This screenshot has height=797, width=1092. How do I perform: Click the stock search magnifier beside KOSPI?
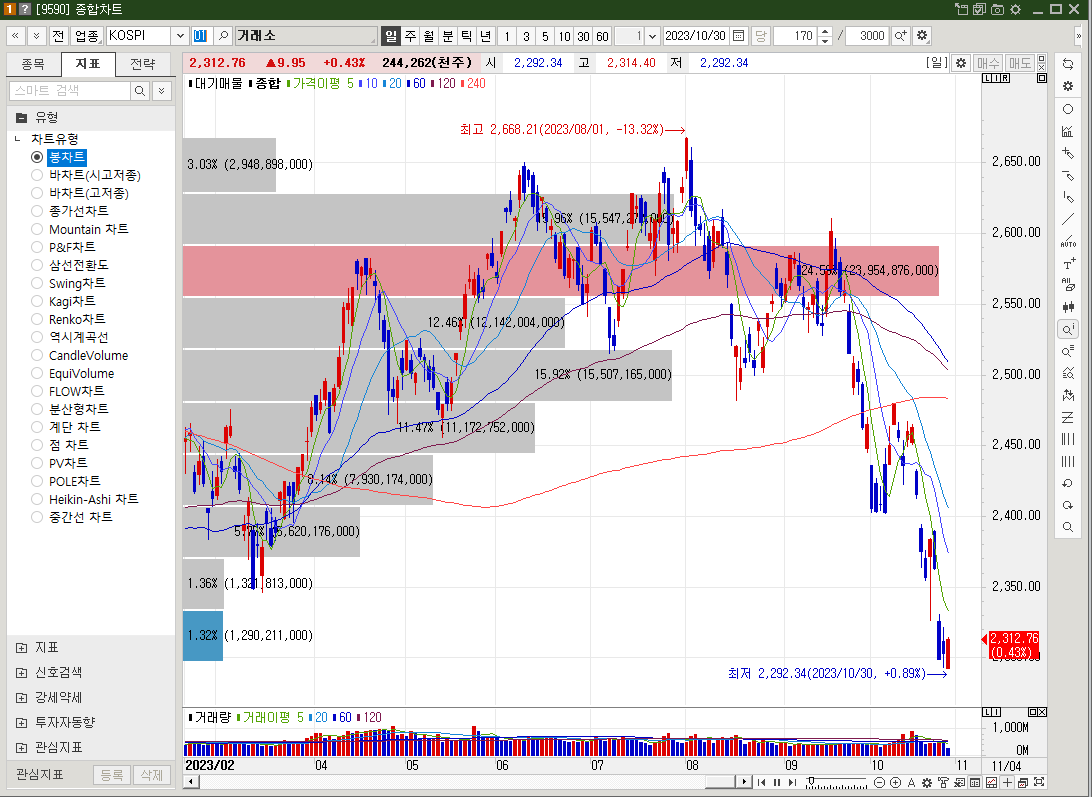tap(223, 36)
